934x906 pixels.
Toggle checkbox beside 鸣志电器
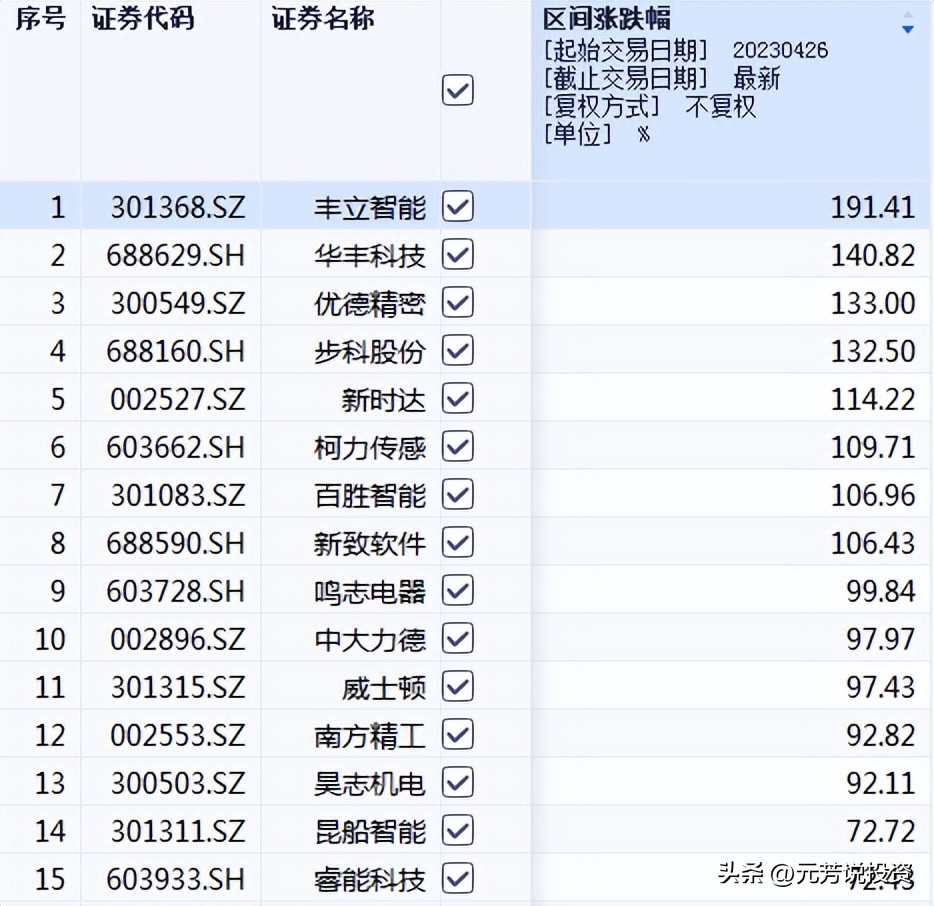(457, 590)
